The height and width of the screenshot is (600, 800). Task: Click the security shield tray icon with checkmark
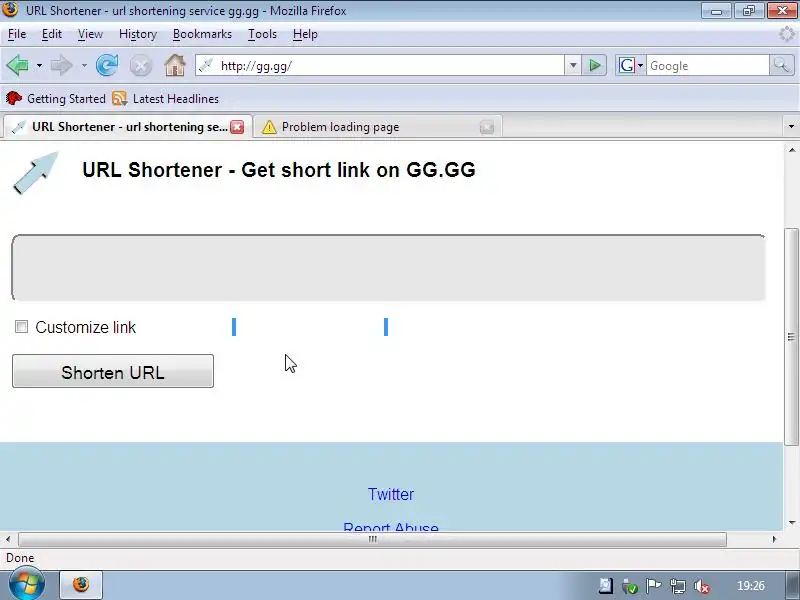pos(630,587)
